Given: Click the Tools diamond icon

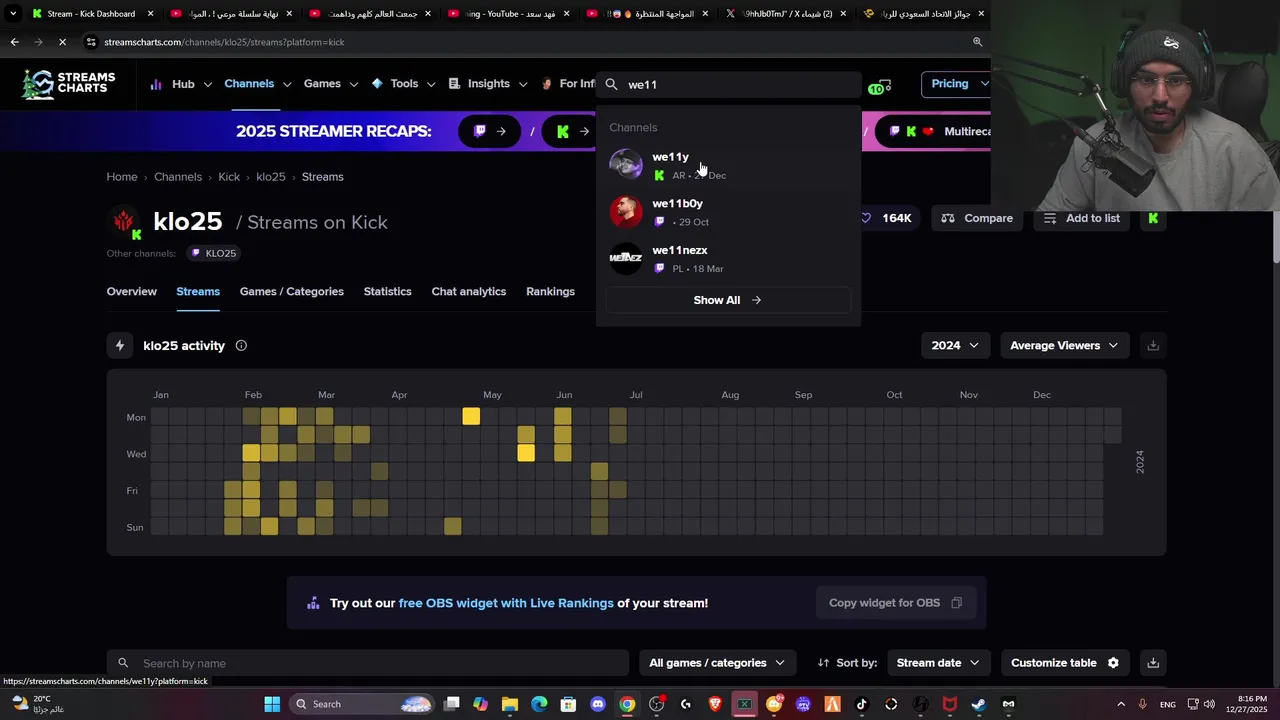Looking at the screenshot, I should click(x=377, y=84).
